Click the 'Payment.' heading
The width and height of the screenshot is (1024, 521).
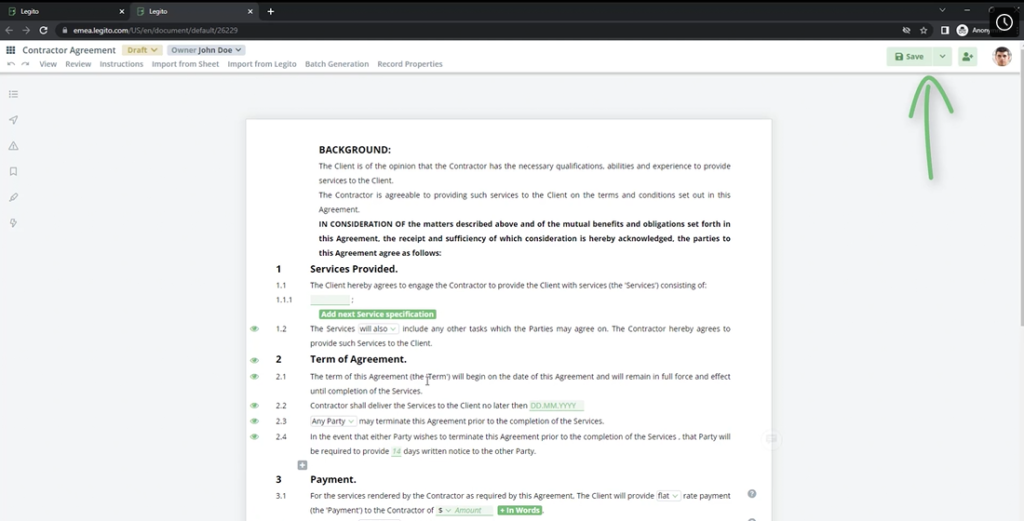333,479
